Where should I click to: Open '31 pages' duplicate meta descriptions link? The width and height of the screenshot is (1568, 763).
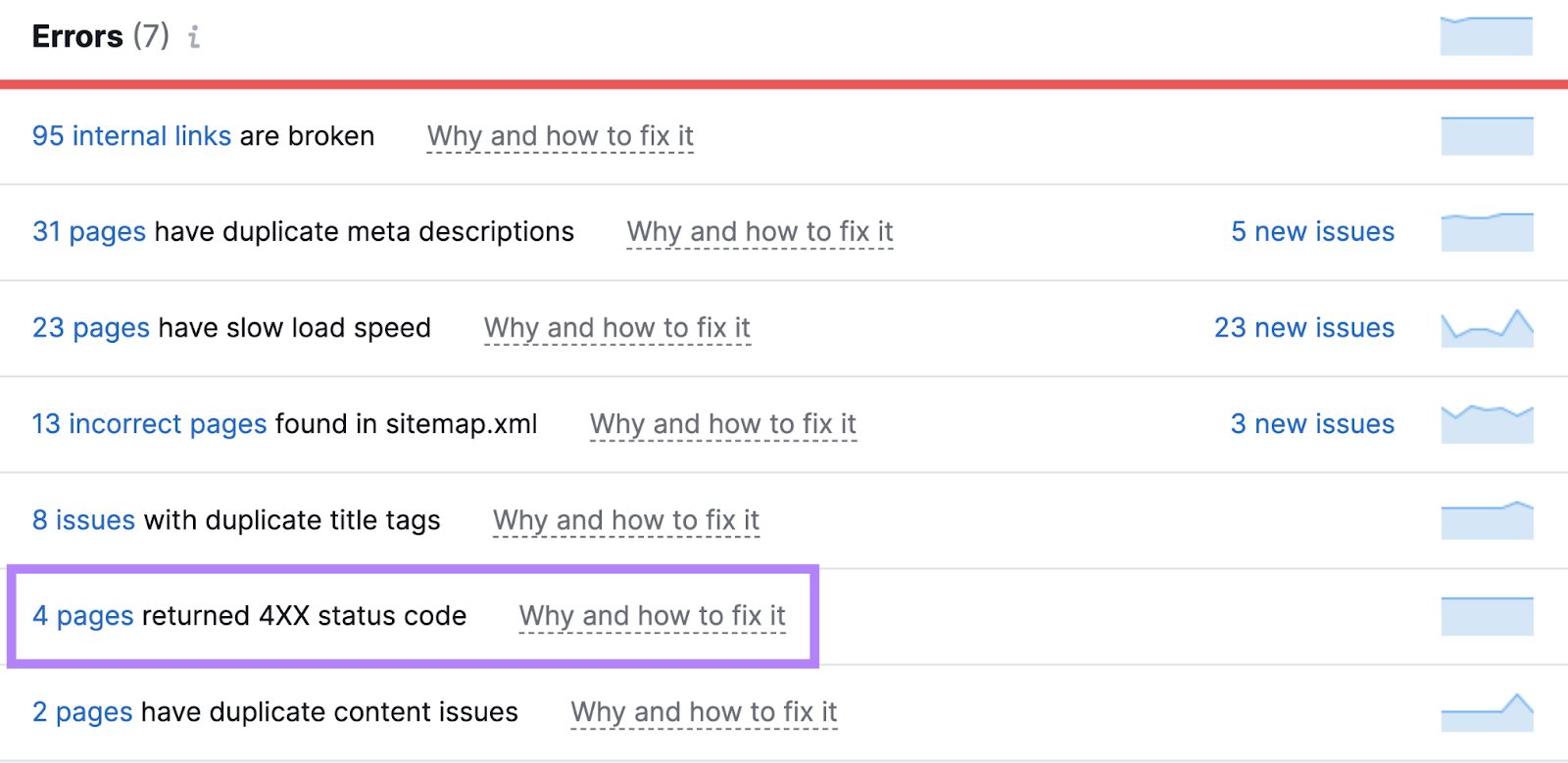(x=89, y=232)
